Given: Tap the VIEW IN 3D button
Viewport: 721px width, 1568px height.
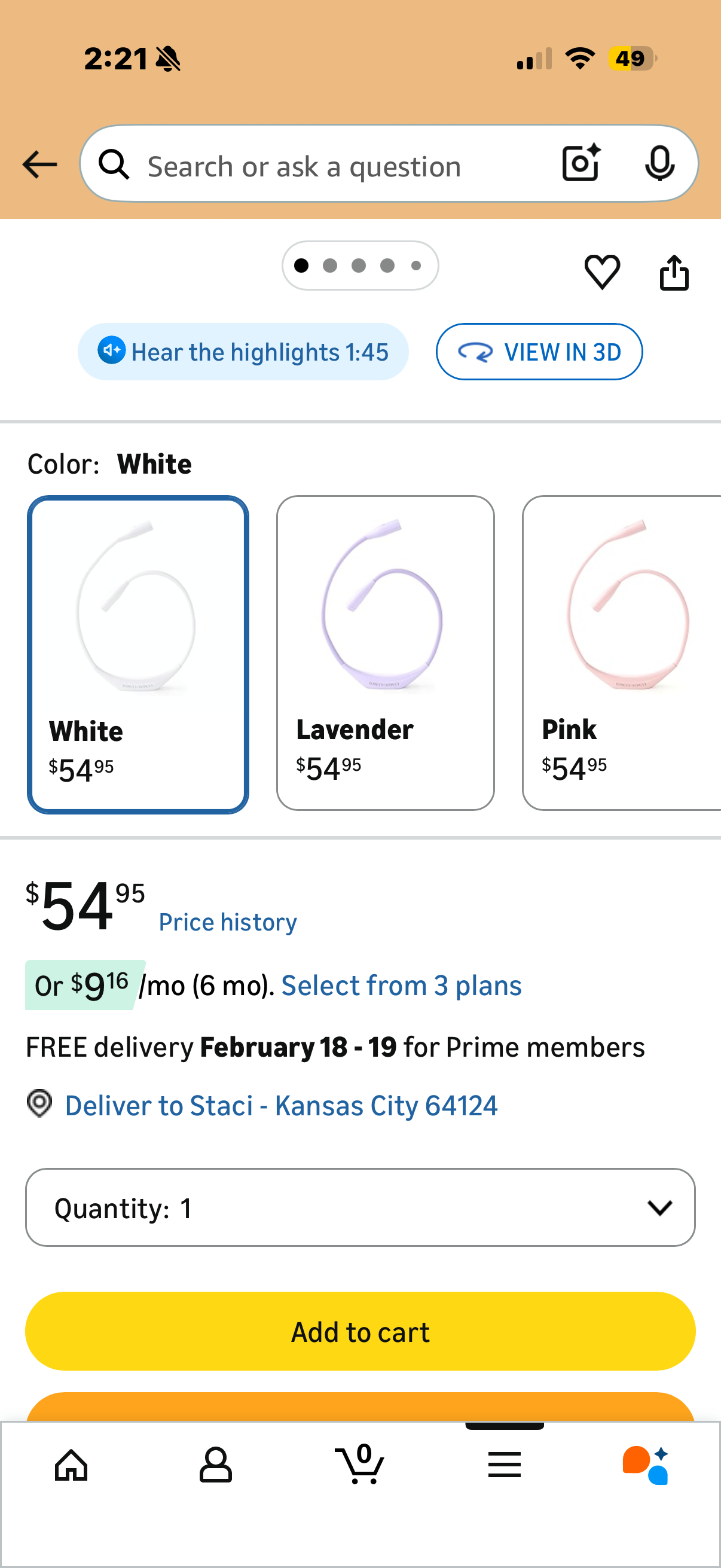Looking at the screenshot, I should point(539,352).
